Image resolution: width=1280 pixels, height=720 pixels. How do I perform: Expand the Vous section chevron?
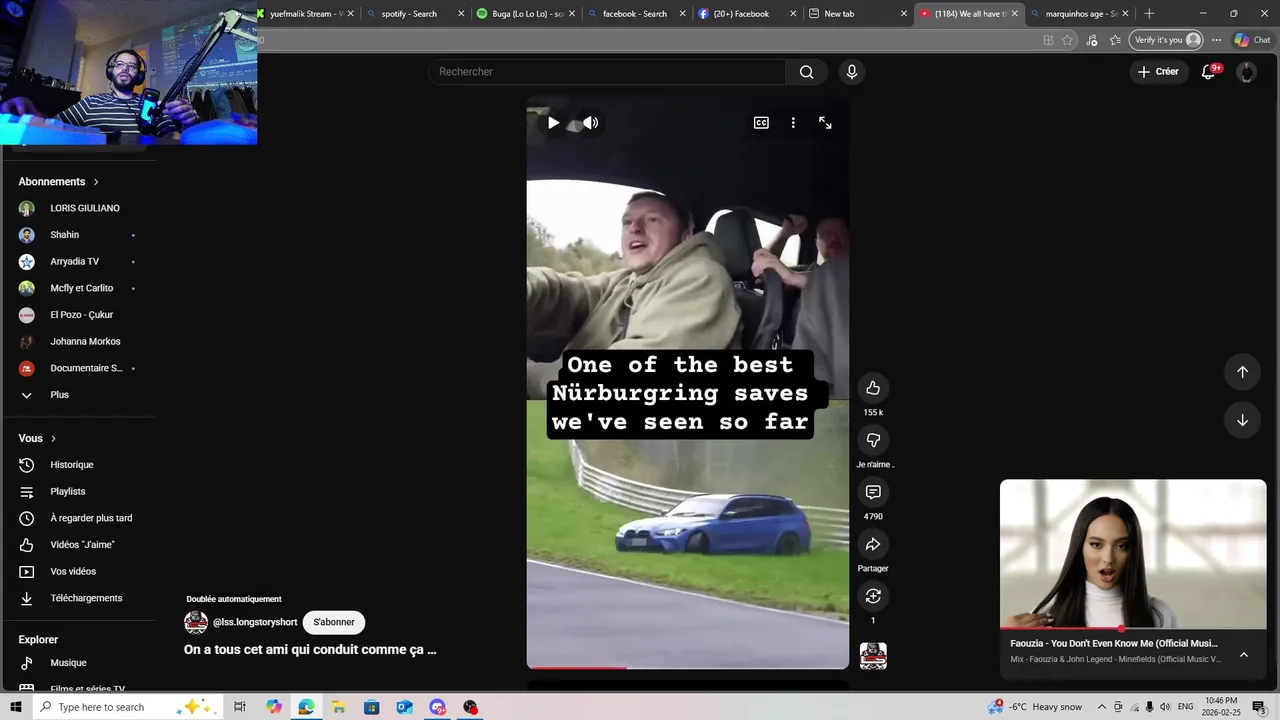(x=53, y=439)
